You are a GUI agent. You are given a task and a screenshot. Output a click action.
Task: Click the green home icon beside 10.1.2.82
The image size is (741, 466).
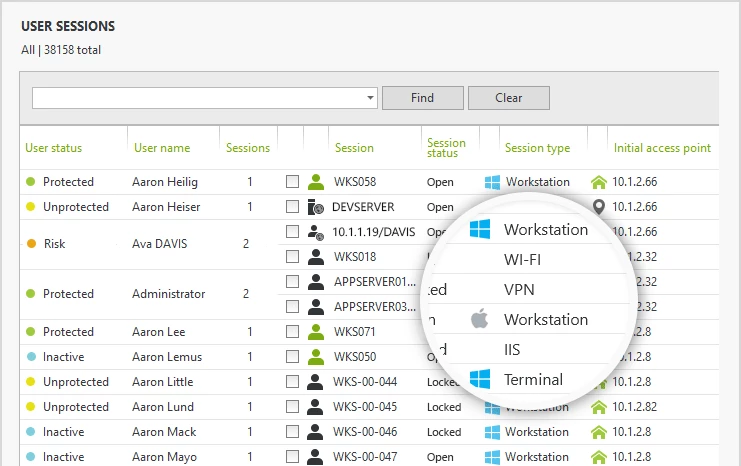599,407
